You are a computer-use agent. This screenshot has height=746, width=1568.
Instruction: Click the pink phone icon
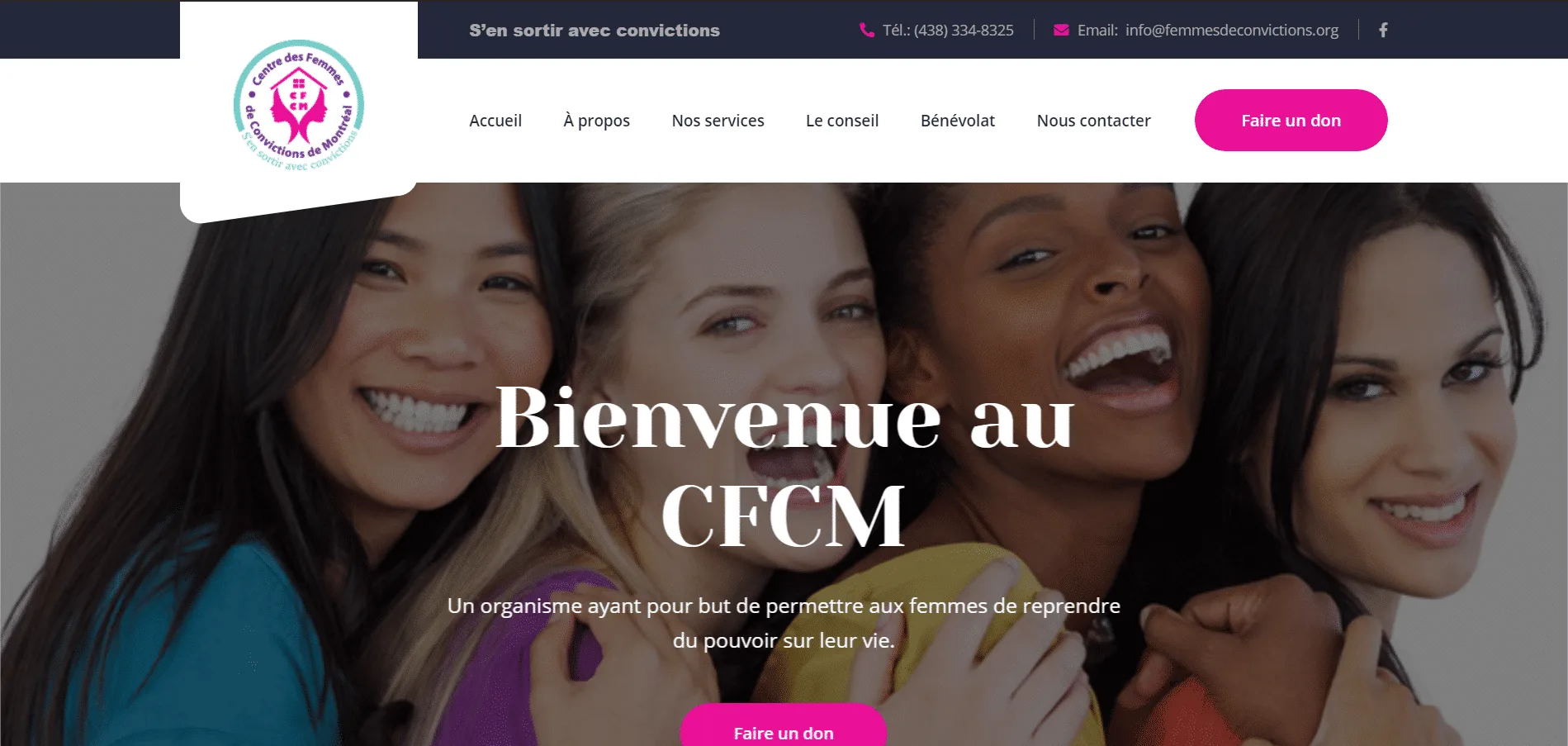point(867,30)
